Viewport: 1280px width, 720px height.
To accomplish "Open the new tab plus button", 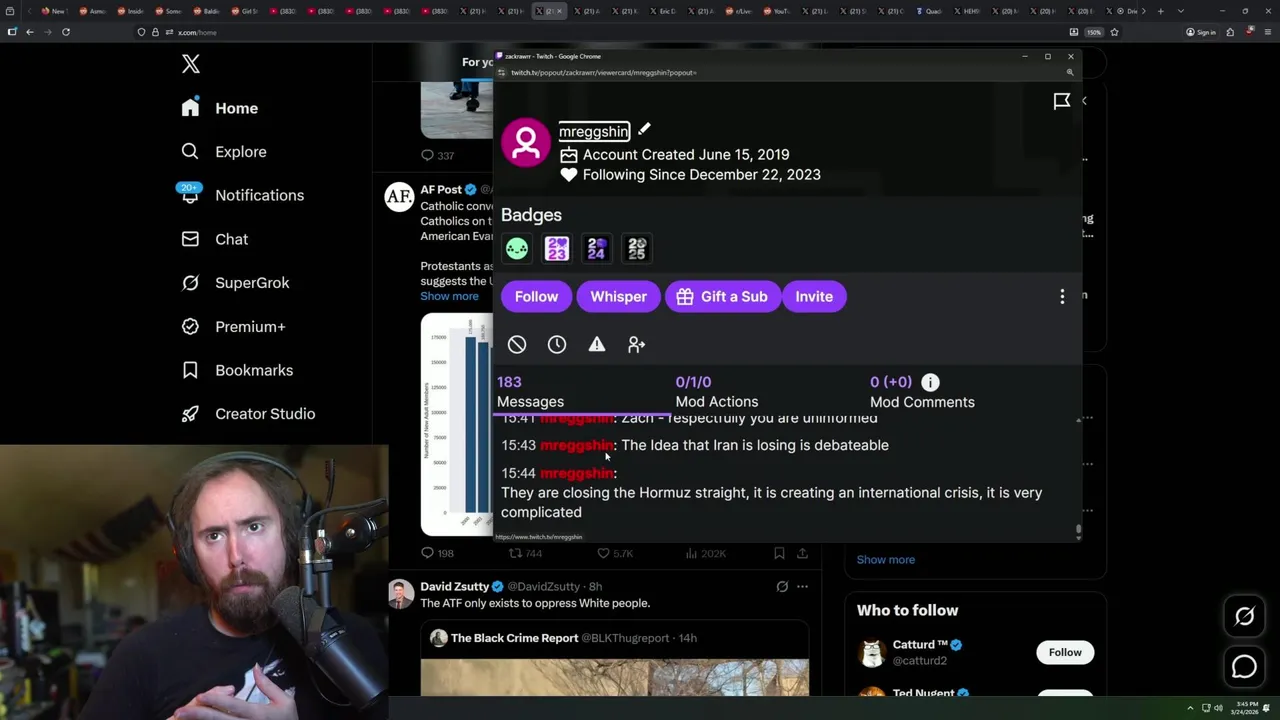I will tap(1160, 11).
